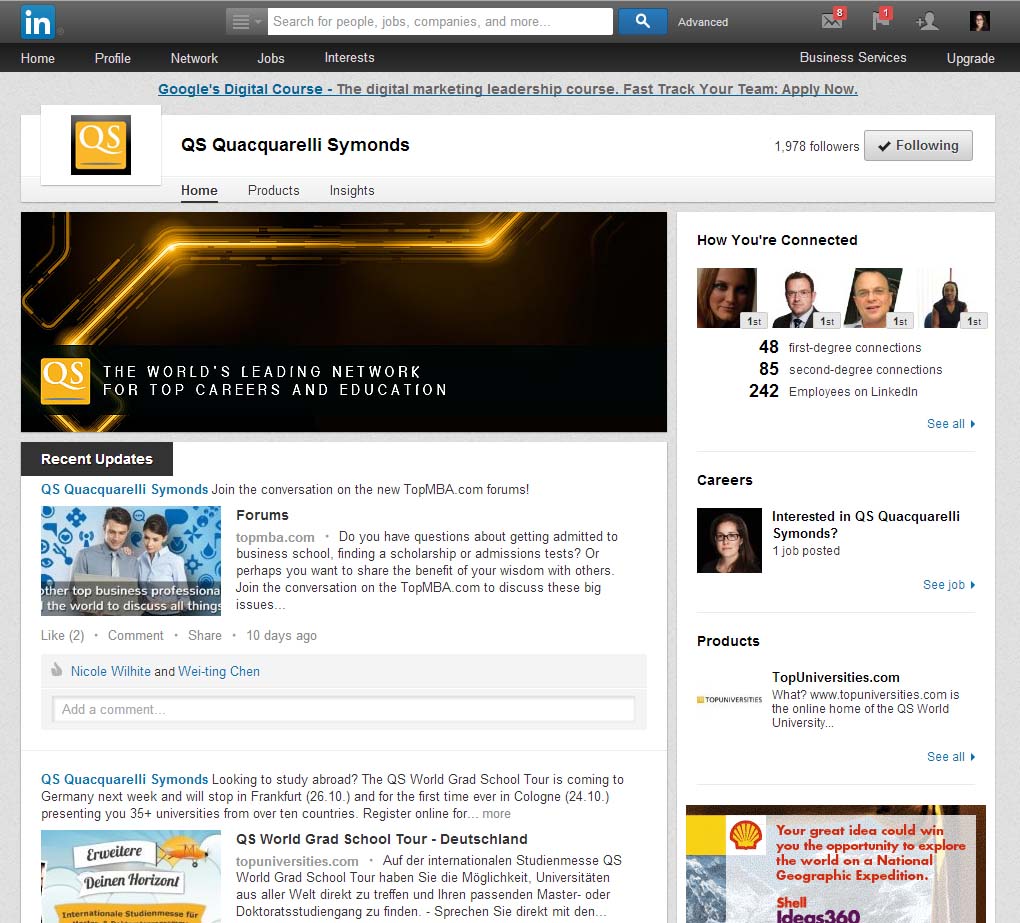The height and width of the screenshot is (923, 1020).
Task: Open Nicole Wilhite's profile
Action: click(x=111, y=671)
